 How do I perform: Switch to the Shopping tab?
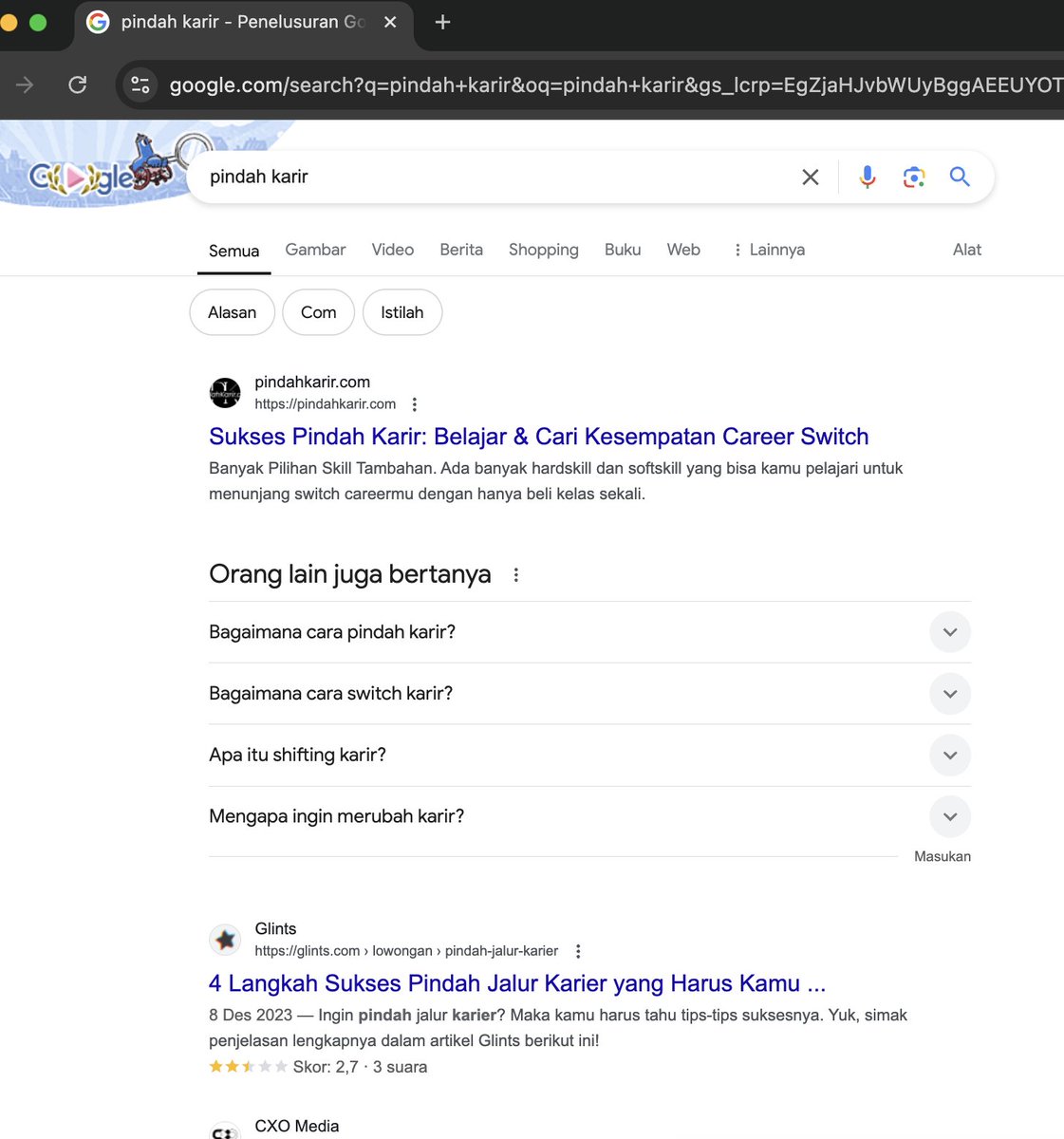(543, 250)
